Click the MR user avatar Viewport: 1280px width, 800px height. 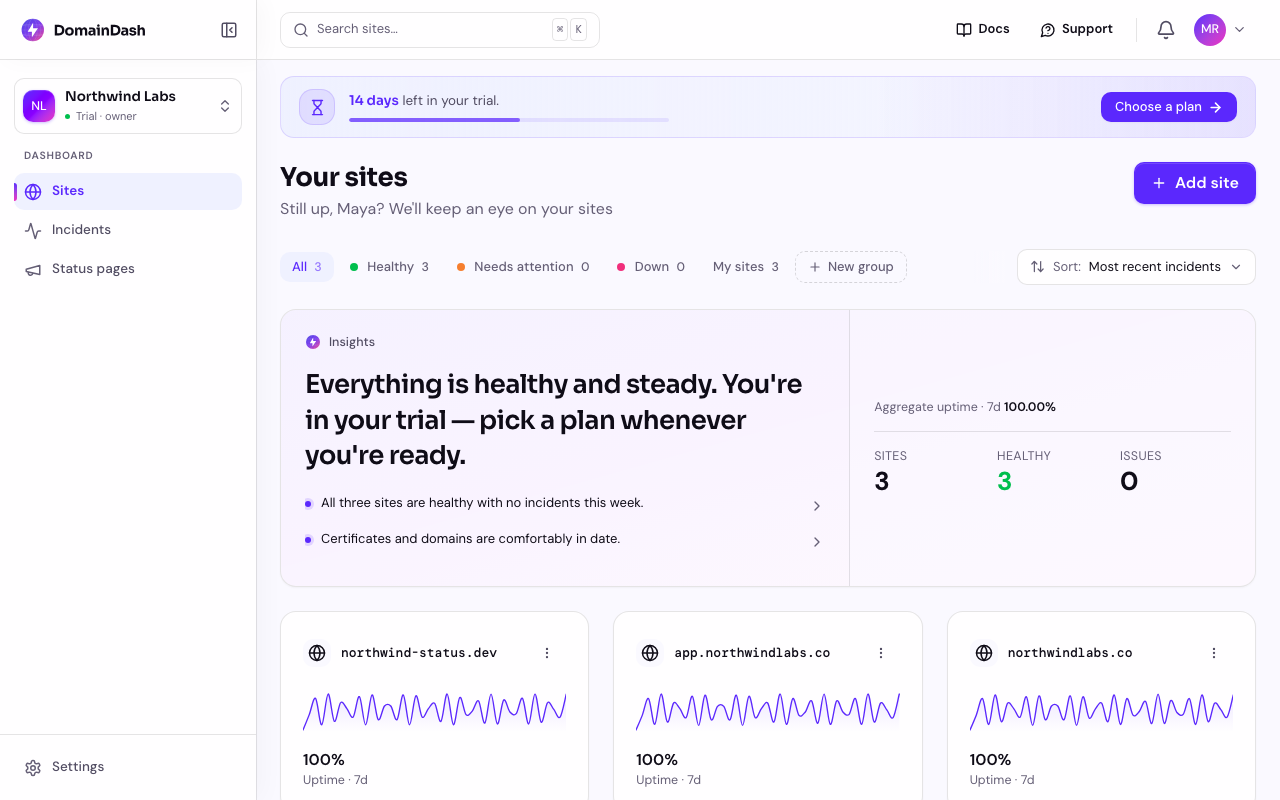click(x=1210, y=30)
